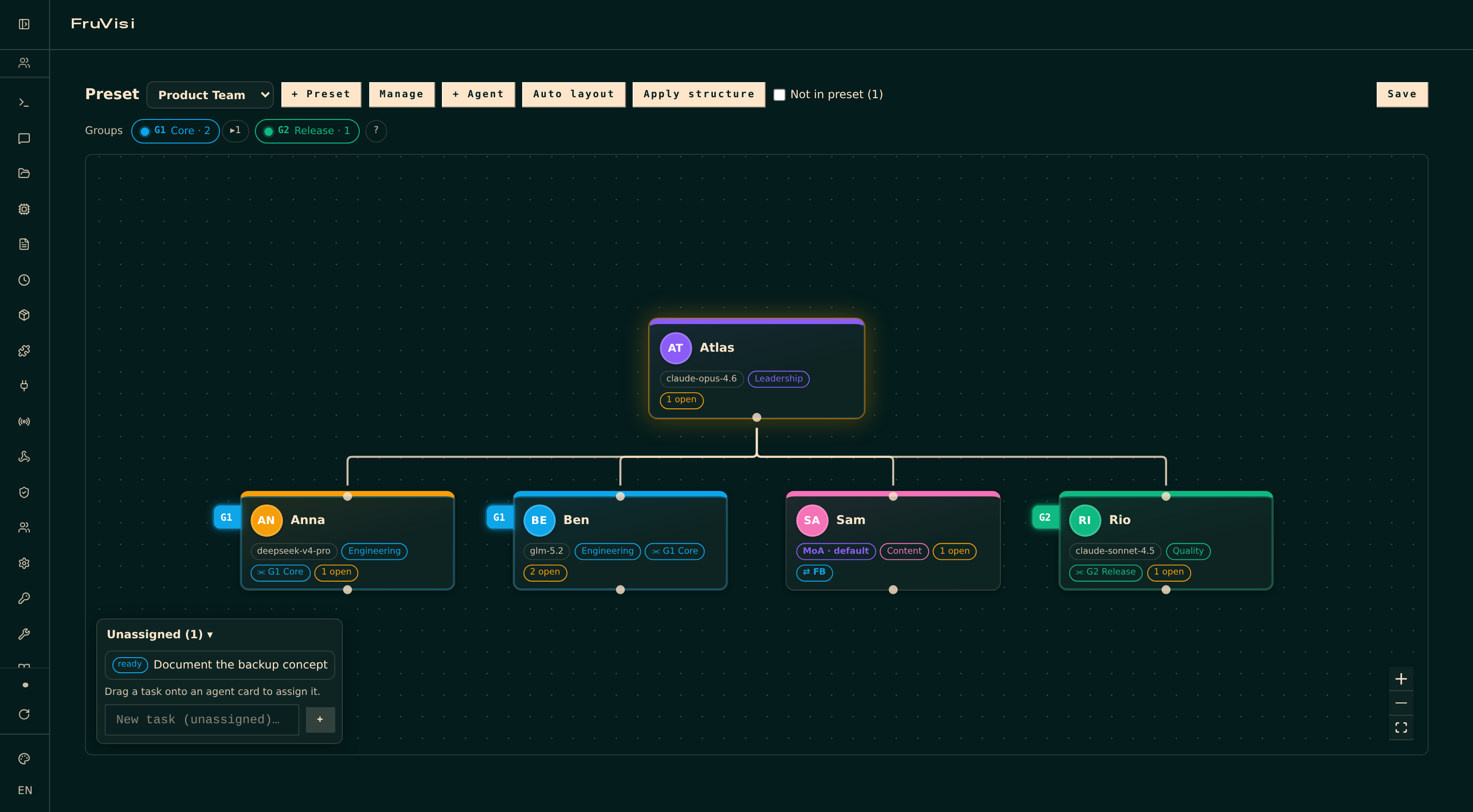Click the Ben BE avatar
This screenshot has height=812, width=1473.
(539, 520)
